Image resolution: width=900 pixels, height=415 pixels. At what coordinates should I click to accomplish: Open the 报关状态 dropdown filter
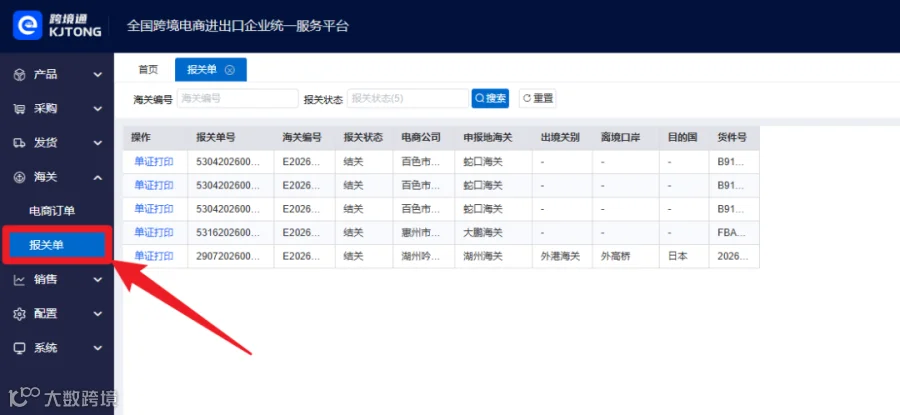point(408,98)
